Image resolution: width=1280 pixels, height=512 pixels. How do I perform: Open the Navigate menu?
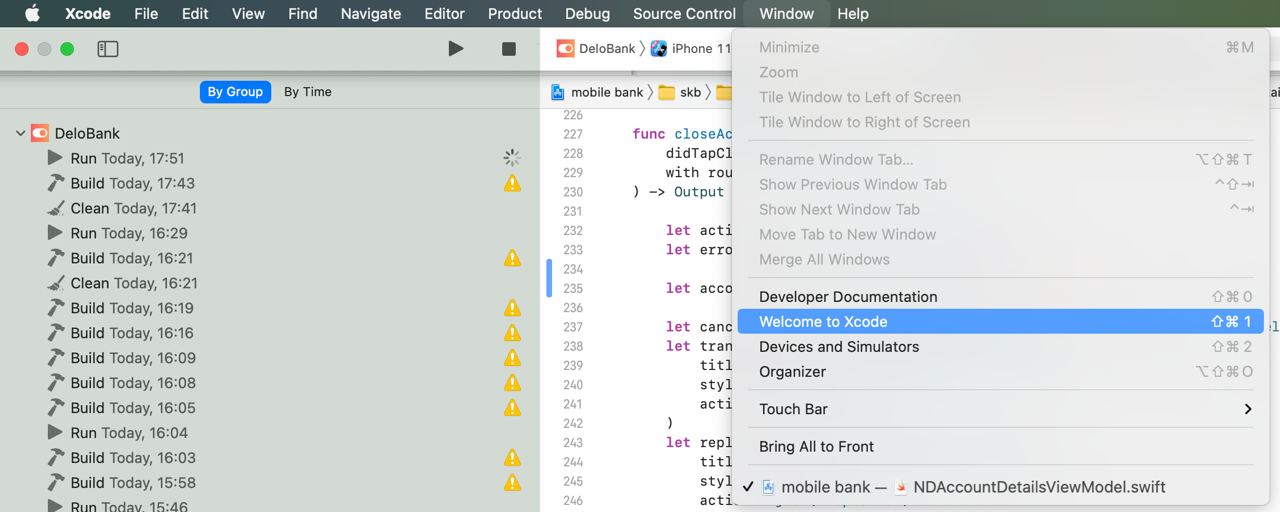371,13
